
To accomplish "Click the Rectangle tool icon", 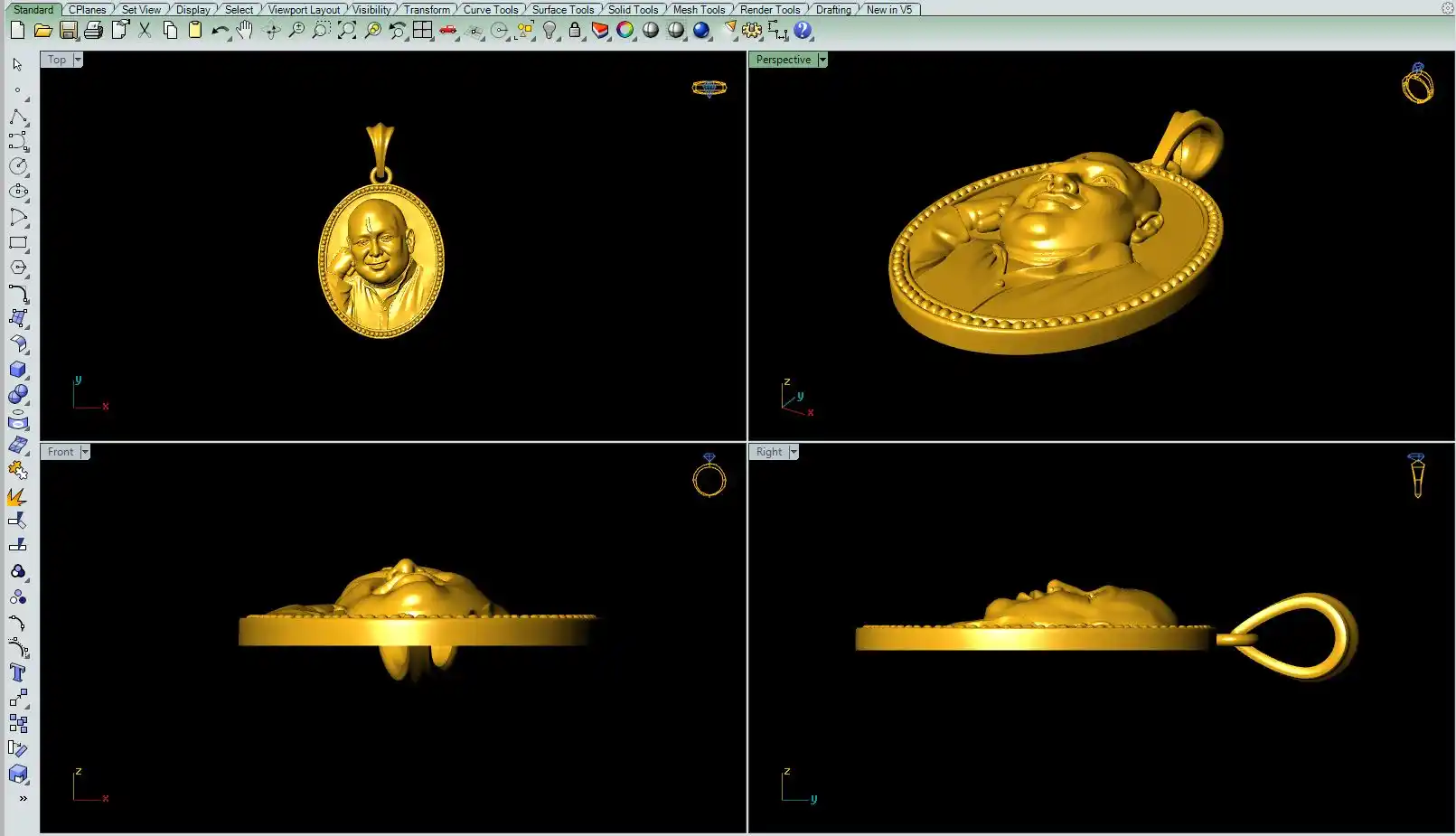I will pyautogui.click(x=18, y=242).
